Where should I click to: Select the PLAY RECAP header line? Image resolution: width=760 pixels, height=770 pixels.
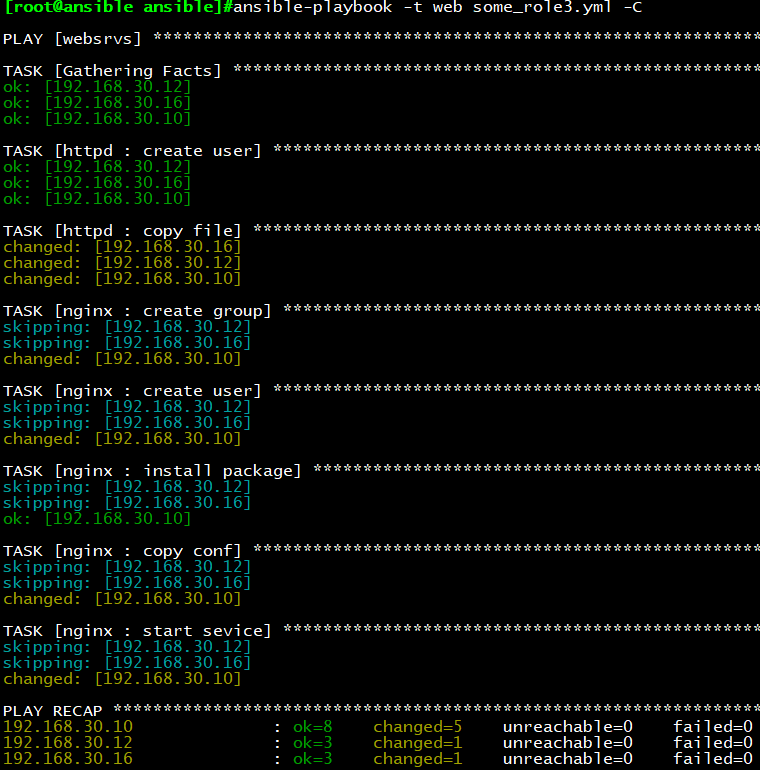[x=381, y=711]
